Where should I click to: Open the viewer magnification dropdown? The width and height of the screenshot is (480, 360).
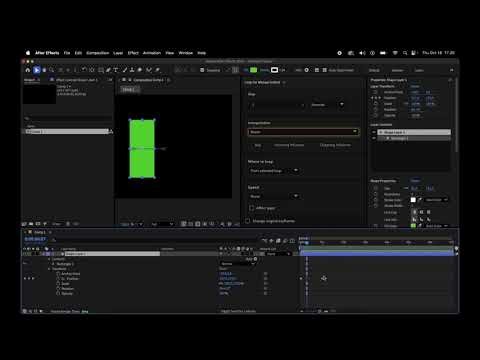click(x=132, y=224)
